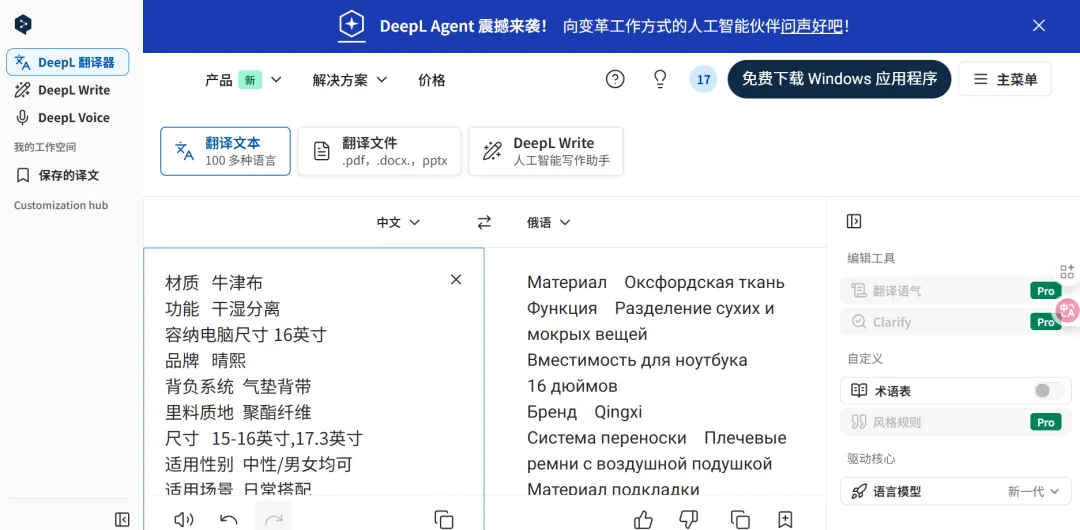The image size is (1080, 530).
Task: Click the pink translate extension bubble
Action: (x=1068, y=310)
